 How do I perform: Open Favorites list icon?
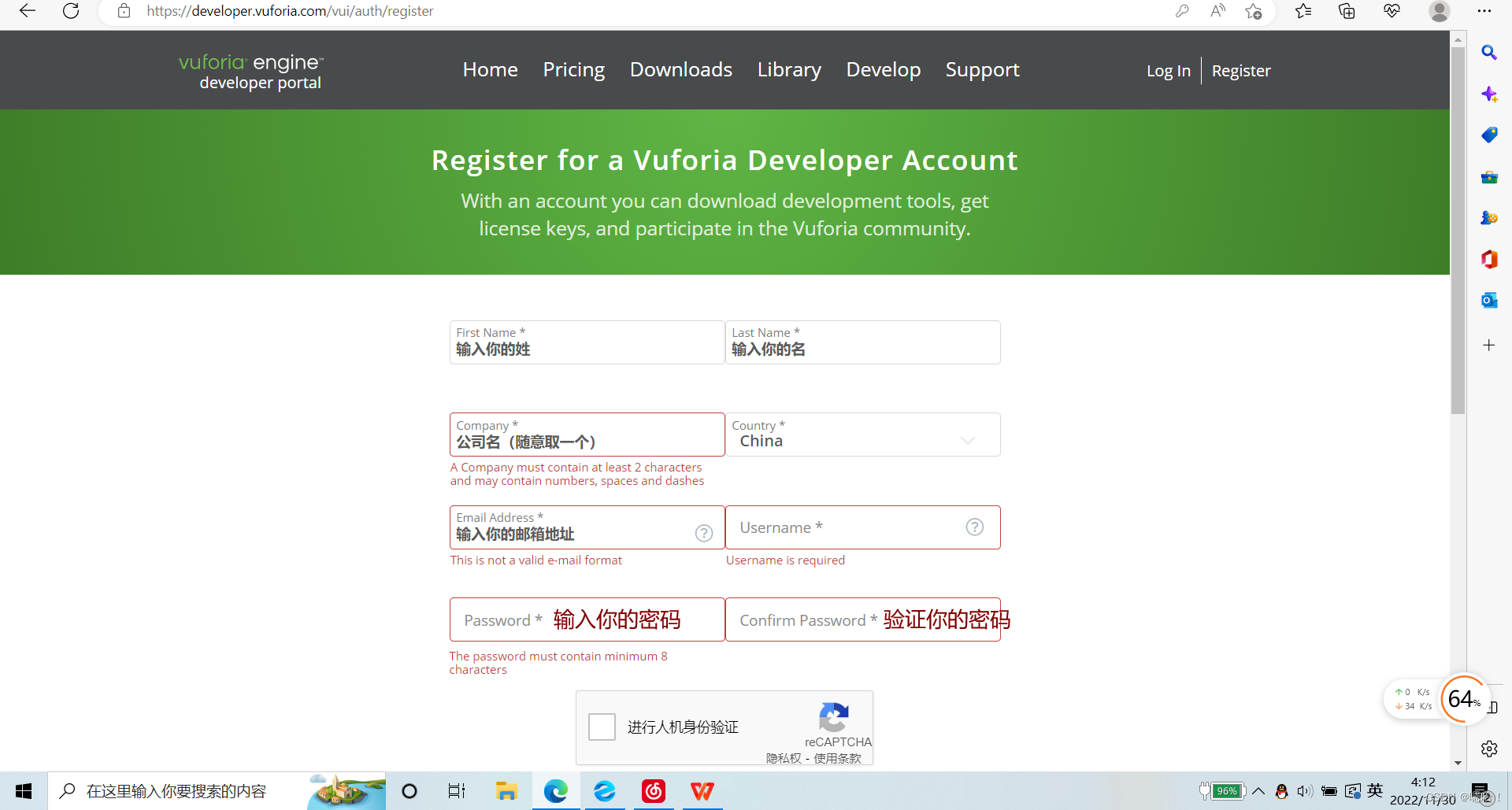pos(1303,11)
